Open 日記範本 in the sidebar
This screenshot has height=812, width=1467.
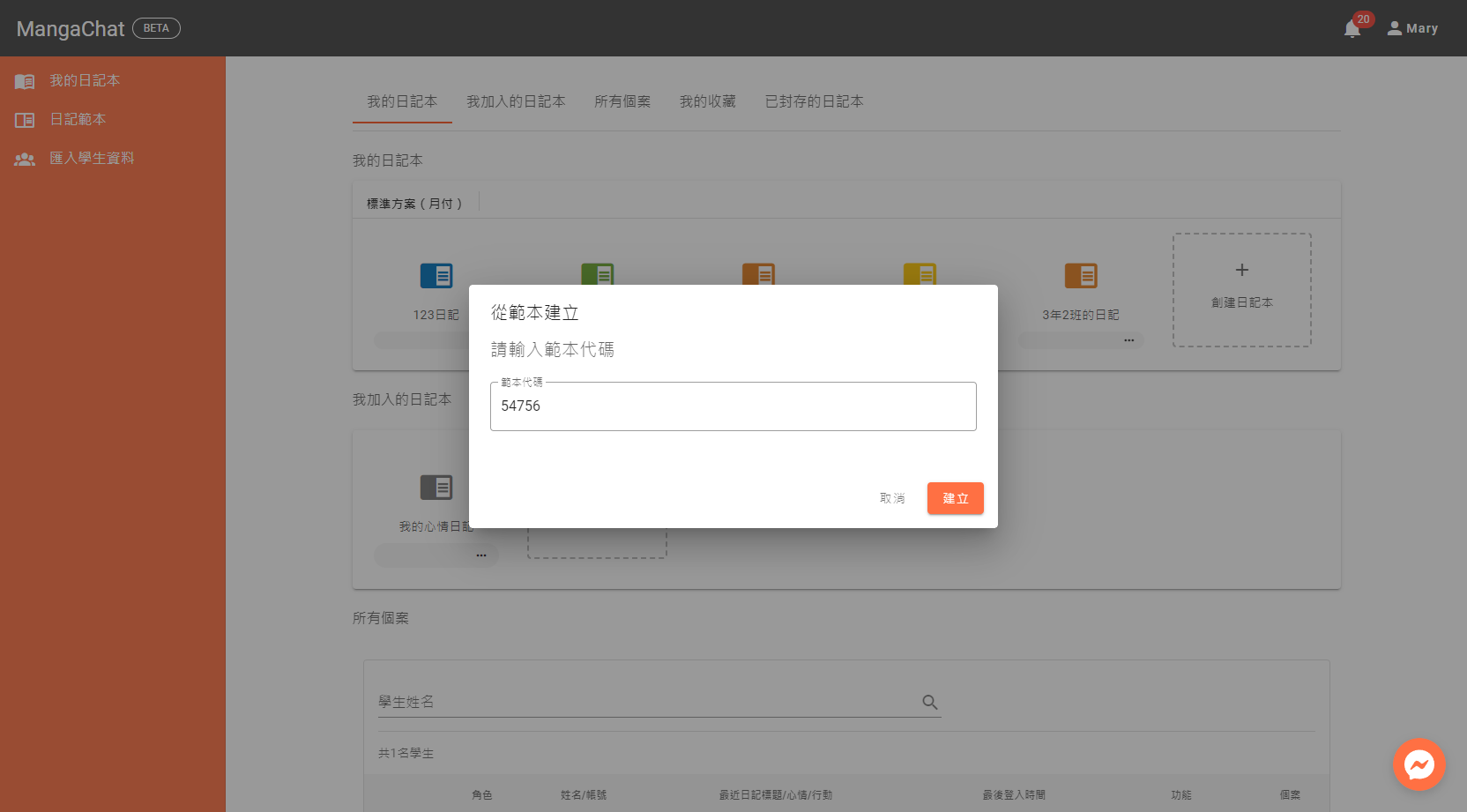[x=78, y=119]
